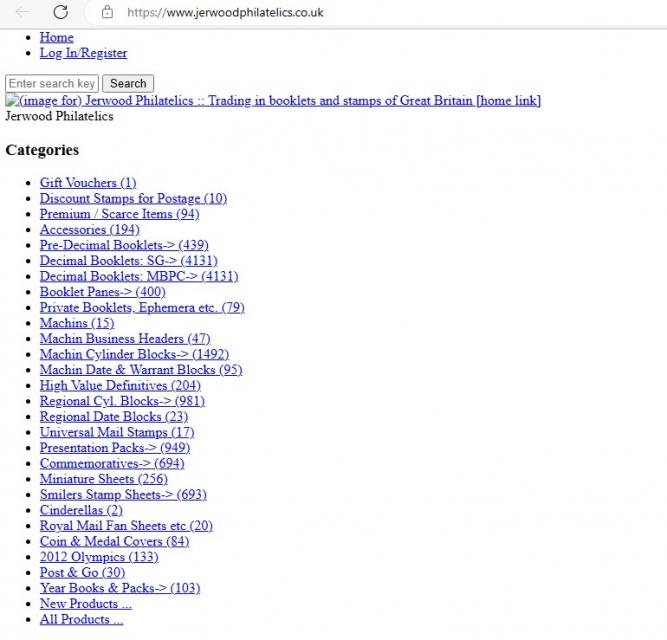Click the Categories heading text
The width and height of the screenshot is (667, 640).
coord(42,150)
